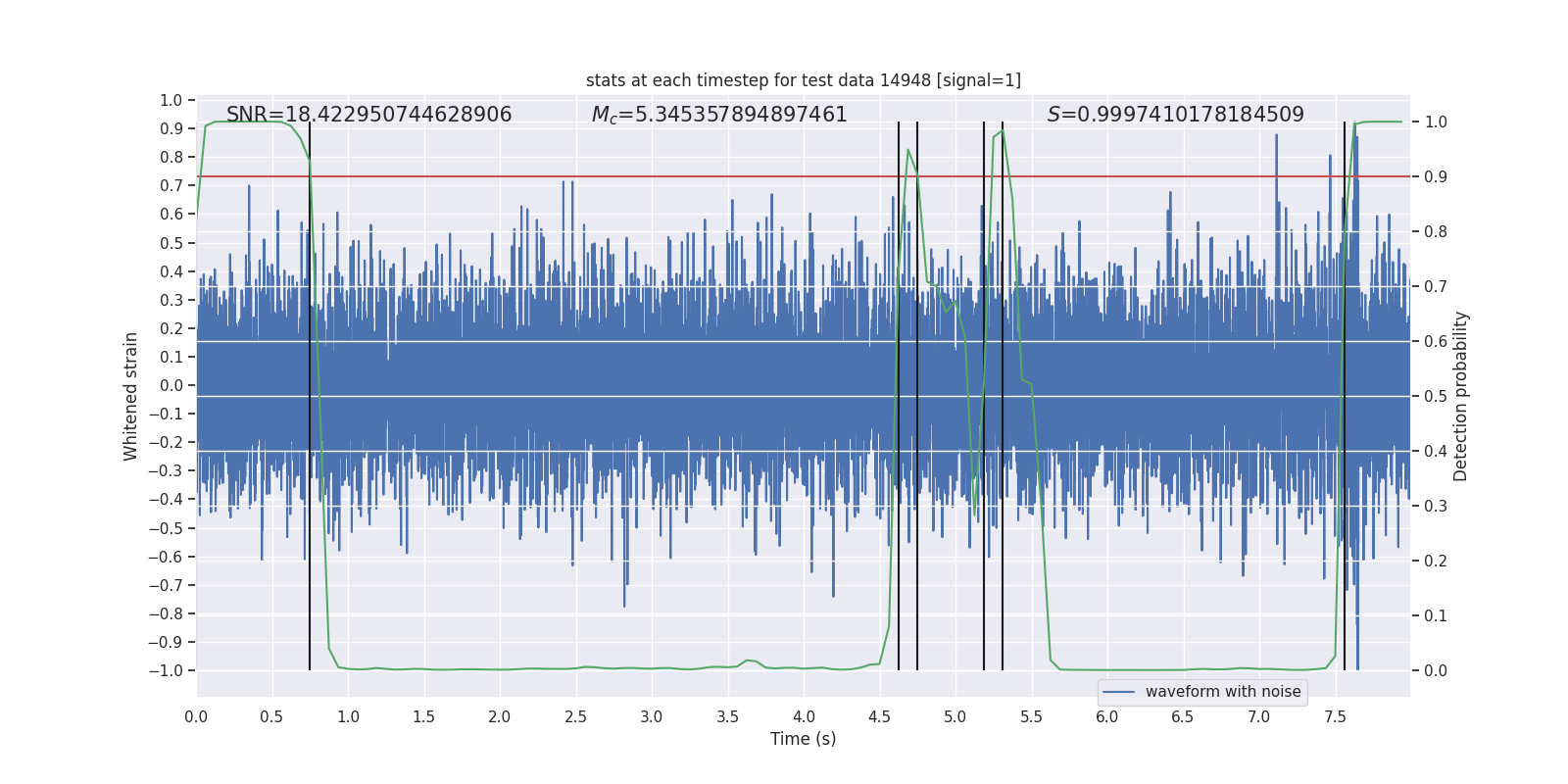This screenshot has height=784, width=1568.
Task: Select the black vertical marker near 0.75 s
Action: pyautogui.click(x=310, y=396)
